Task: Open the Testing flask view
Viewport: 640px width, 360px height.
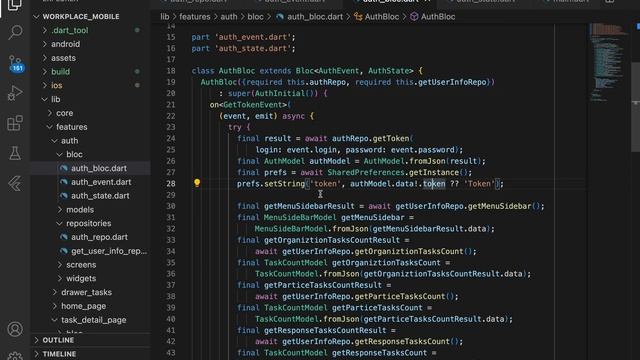Action: 15,153
